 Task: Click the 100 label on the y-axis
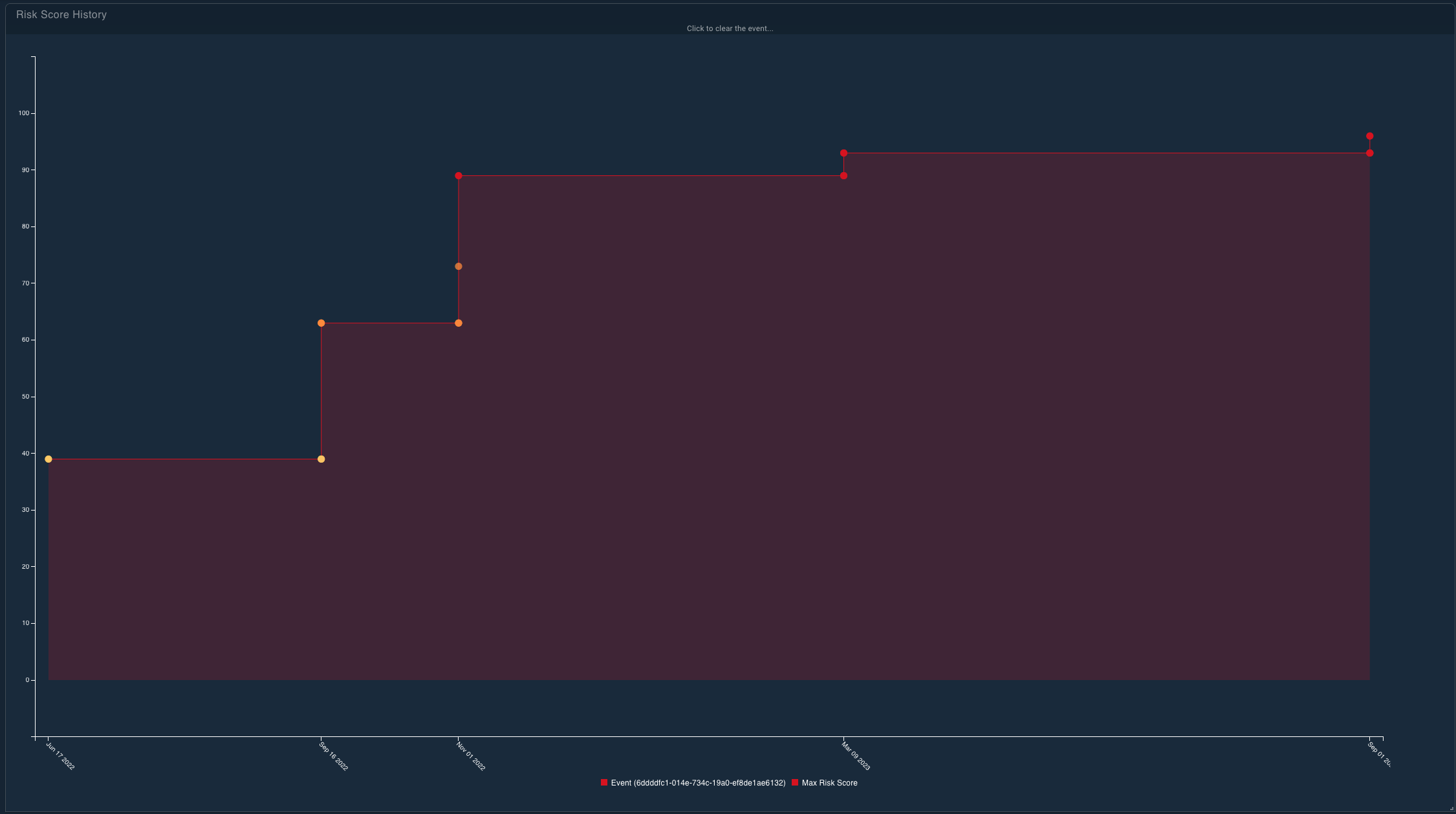click(x=25, y=113)
